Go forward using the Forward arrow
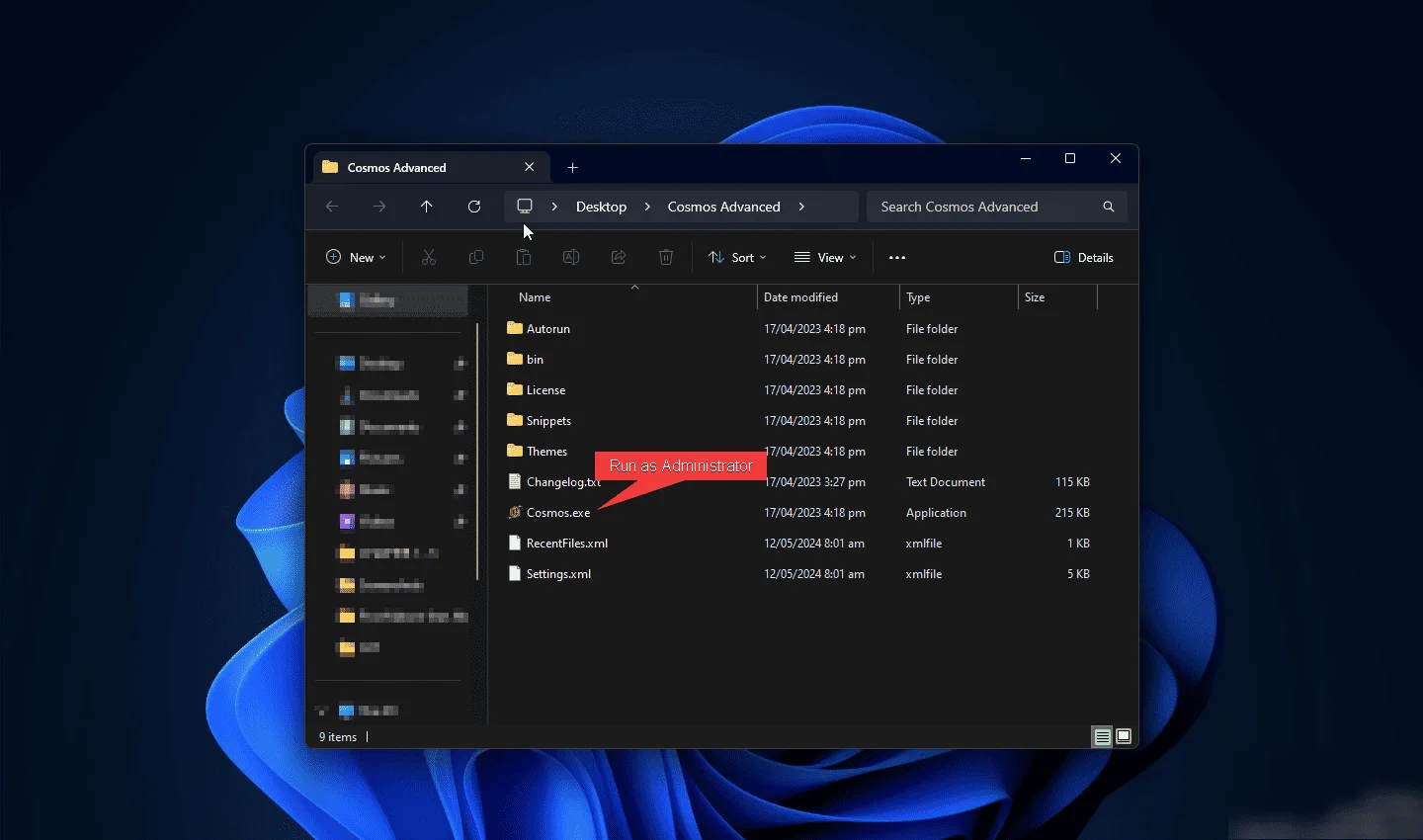Viewport: 1423px width, 840px height. pyautogui.click(x=379, y=207)
